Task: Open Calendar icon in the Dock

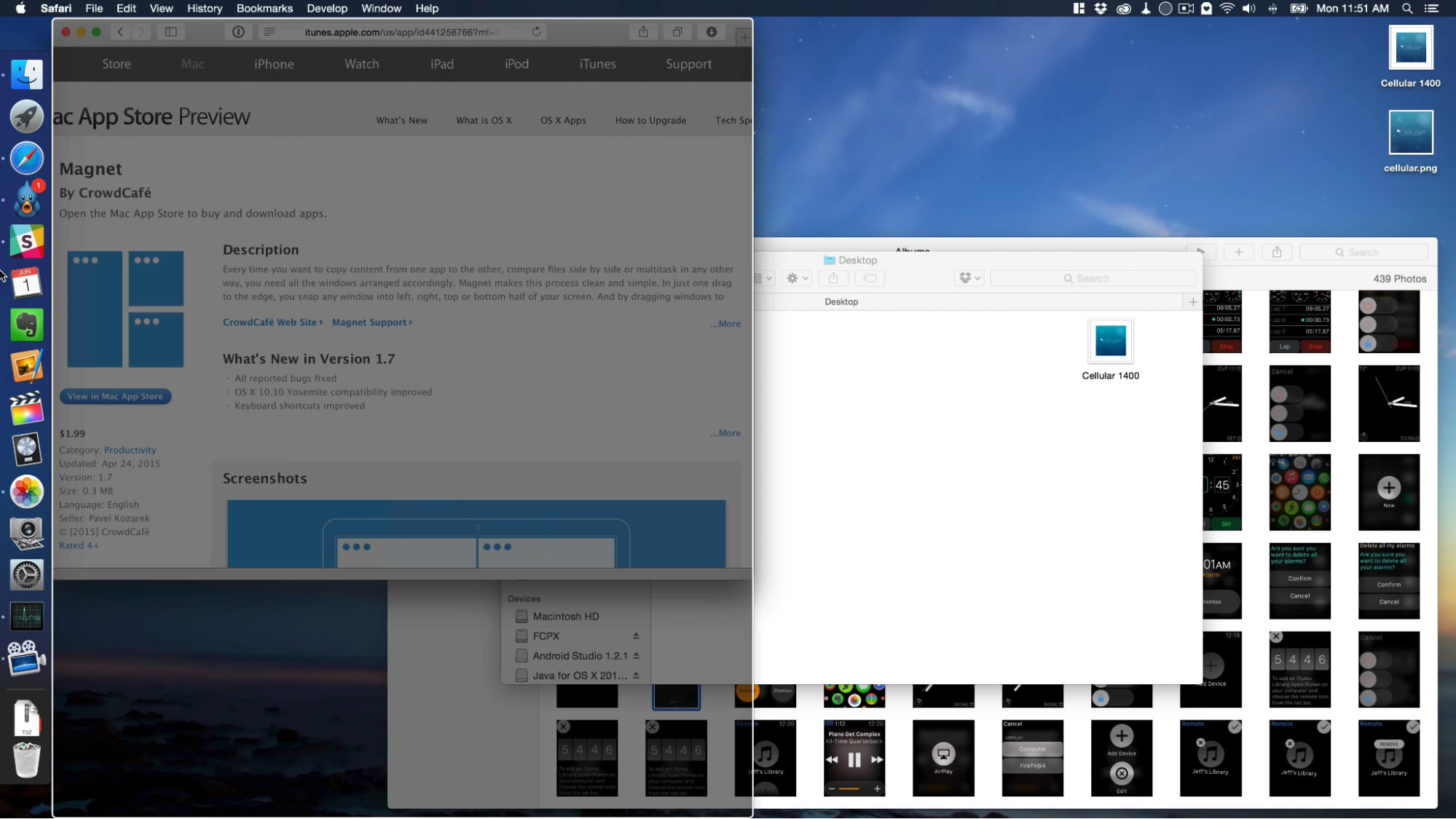Action: (x=27, y=283)
